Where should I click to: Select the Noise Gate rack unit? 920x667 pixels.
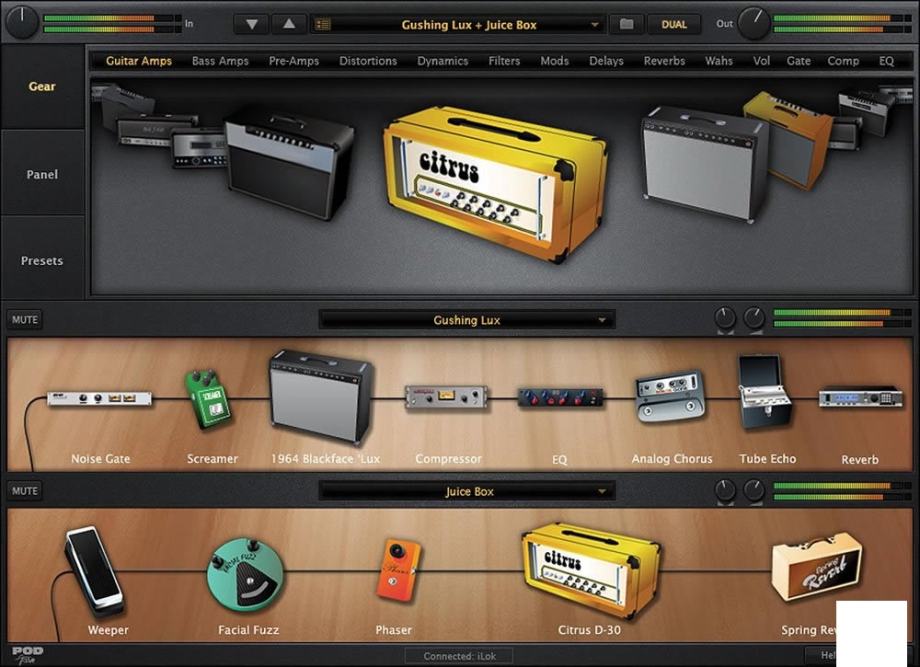click(x=99, y=399)
